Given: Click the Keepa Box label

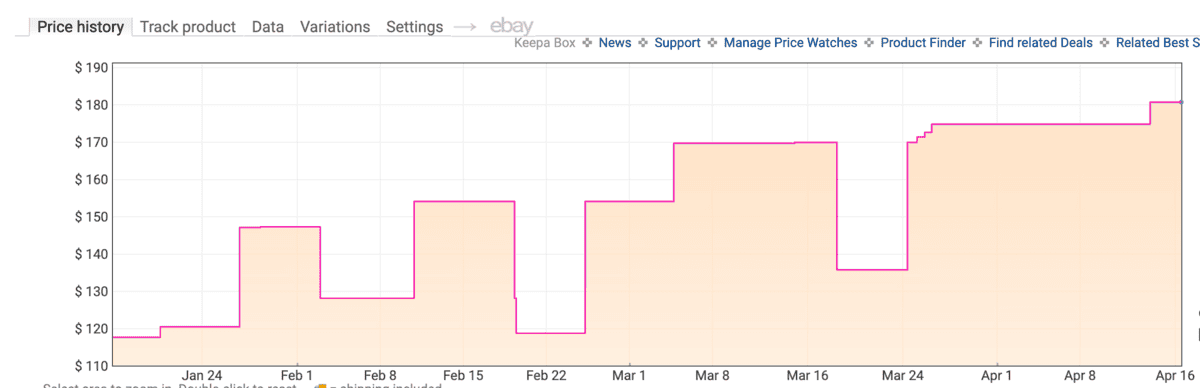Looking at the screenshot, I should click(x=545, y=43).
